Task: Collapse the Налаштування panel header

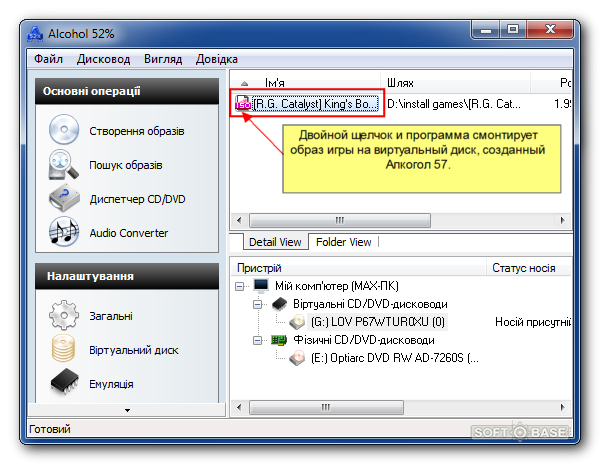Action: click(x=127, y=276)
